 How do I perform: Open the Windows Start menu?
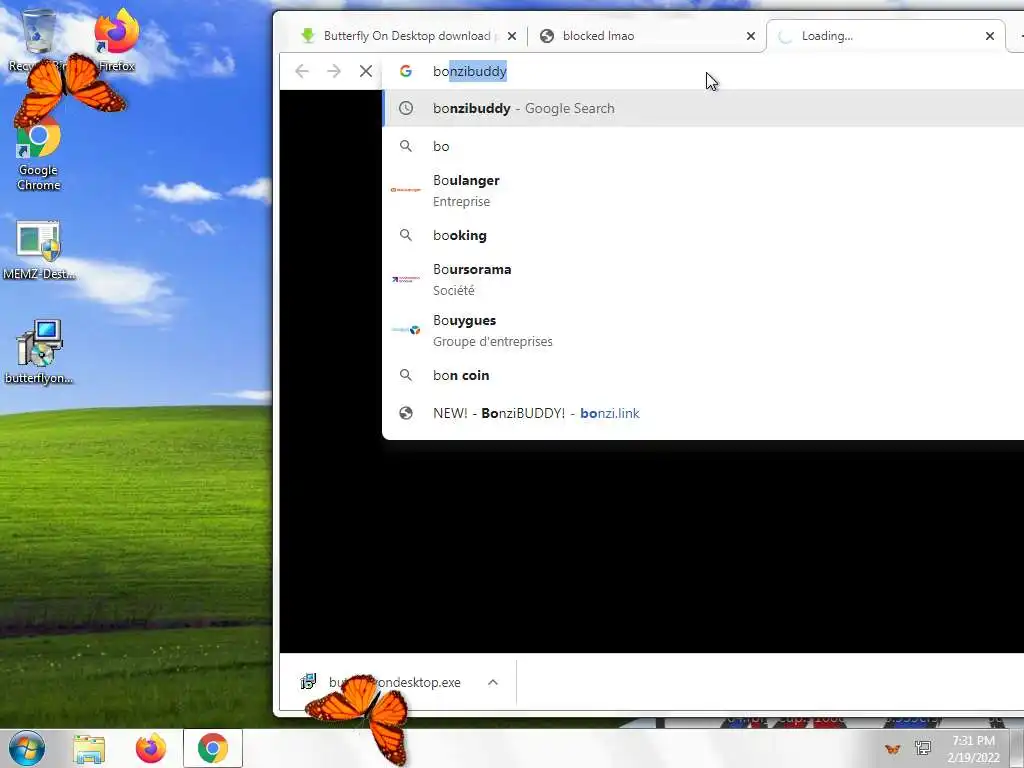click(26, 748)
